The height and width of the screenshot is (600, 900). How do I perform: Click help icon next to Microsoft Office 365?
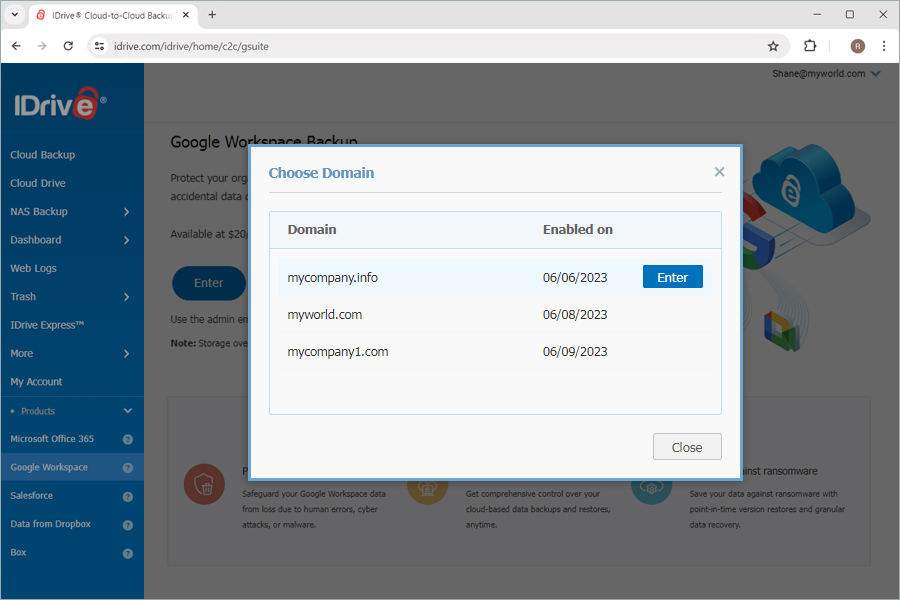coord(127,439)
